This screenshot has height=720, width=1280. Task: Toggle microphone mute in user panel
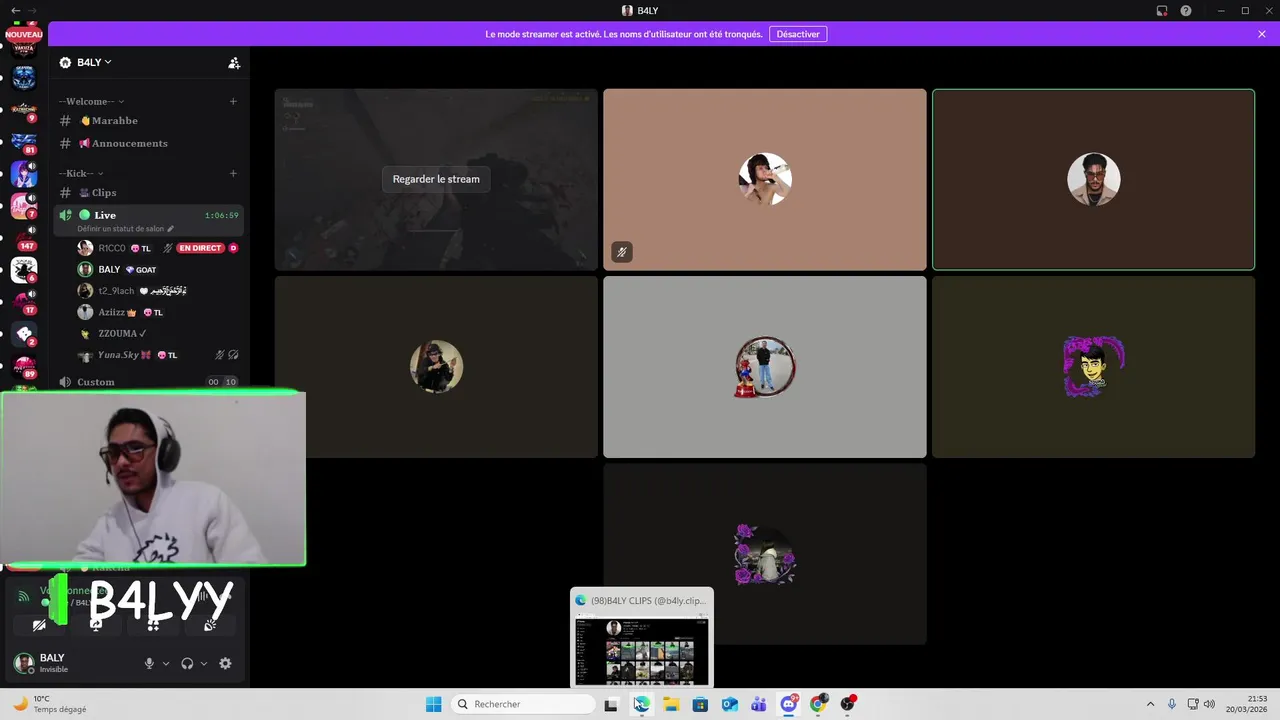tap(150, 663)
